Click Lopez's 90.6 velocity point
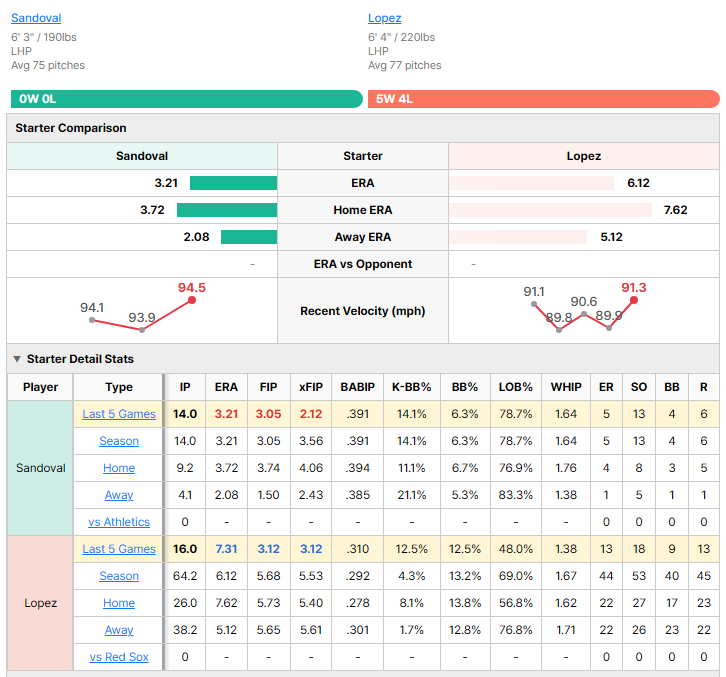This screenshot has height=677, width=726. [584, 314]
